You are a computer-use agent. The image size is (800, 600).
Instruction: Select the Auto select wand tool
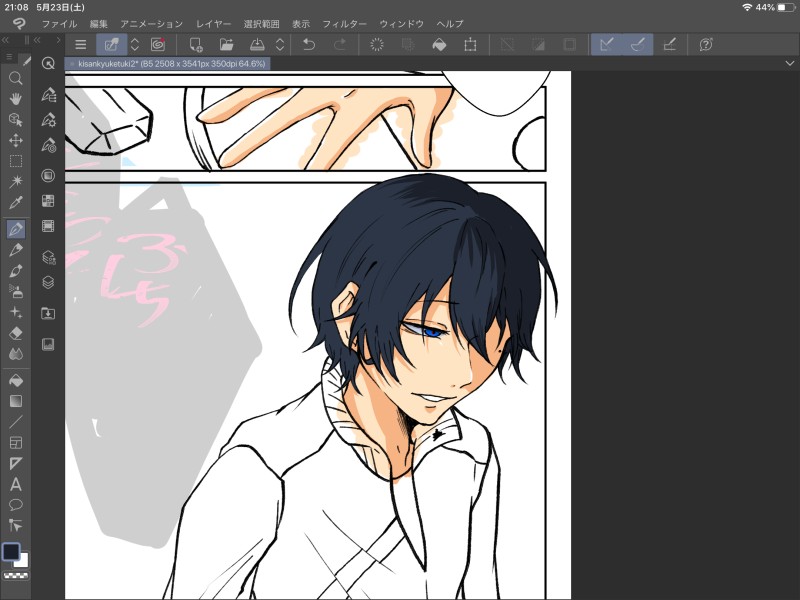click(x=16, y=181)
